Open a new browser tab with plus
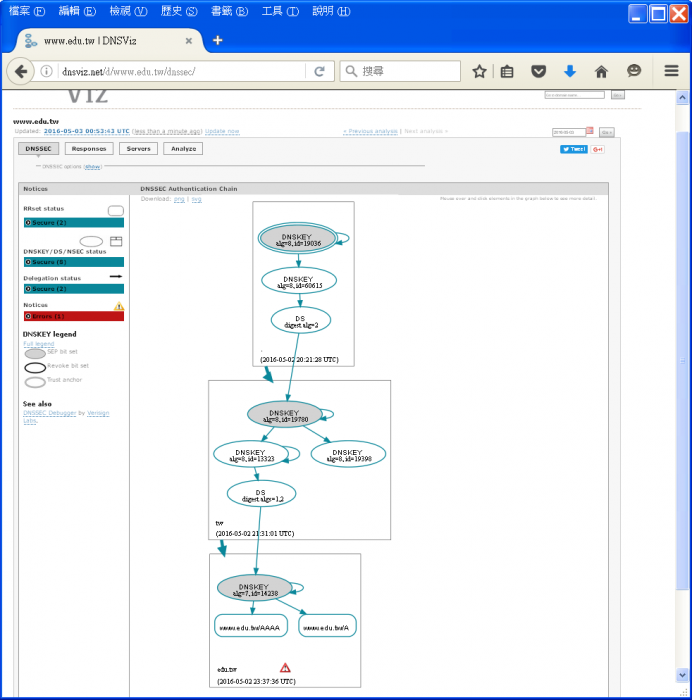 click(217, 40)
